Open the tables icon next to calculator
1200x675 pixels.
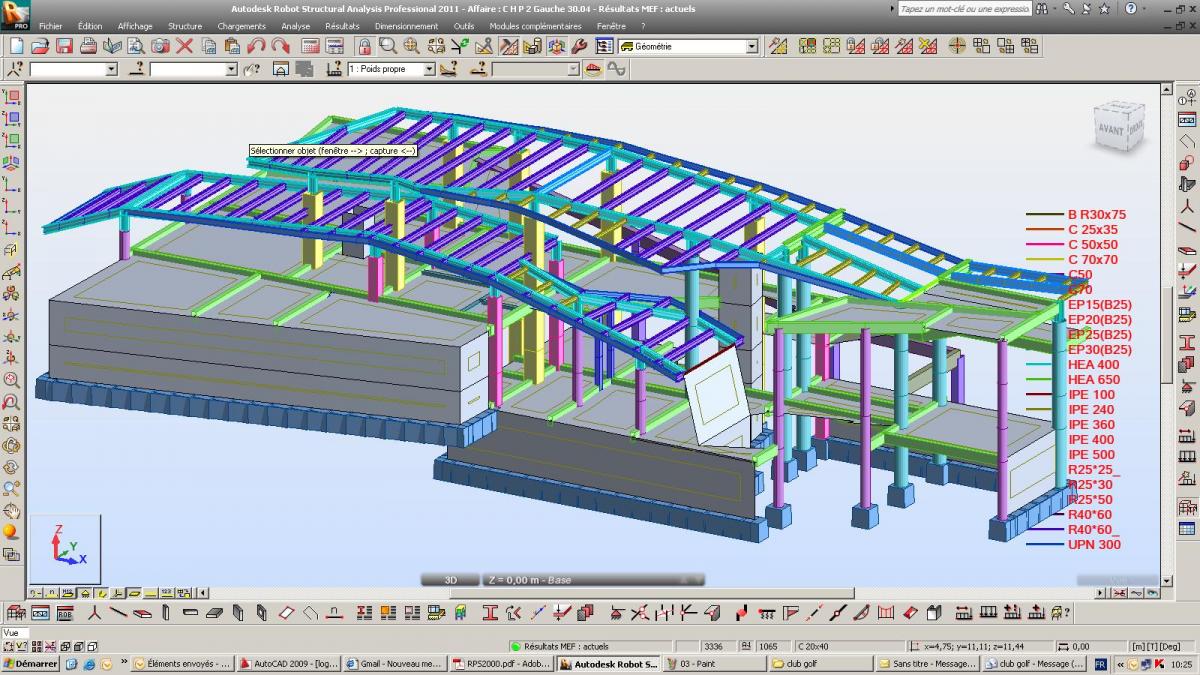pyautogui.click(x=334, y=46)
